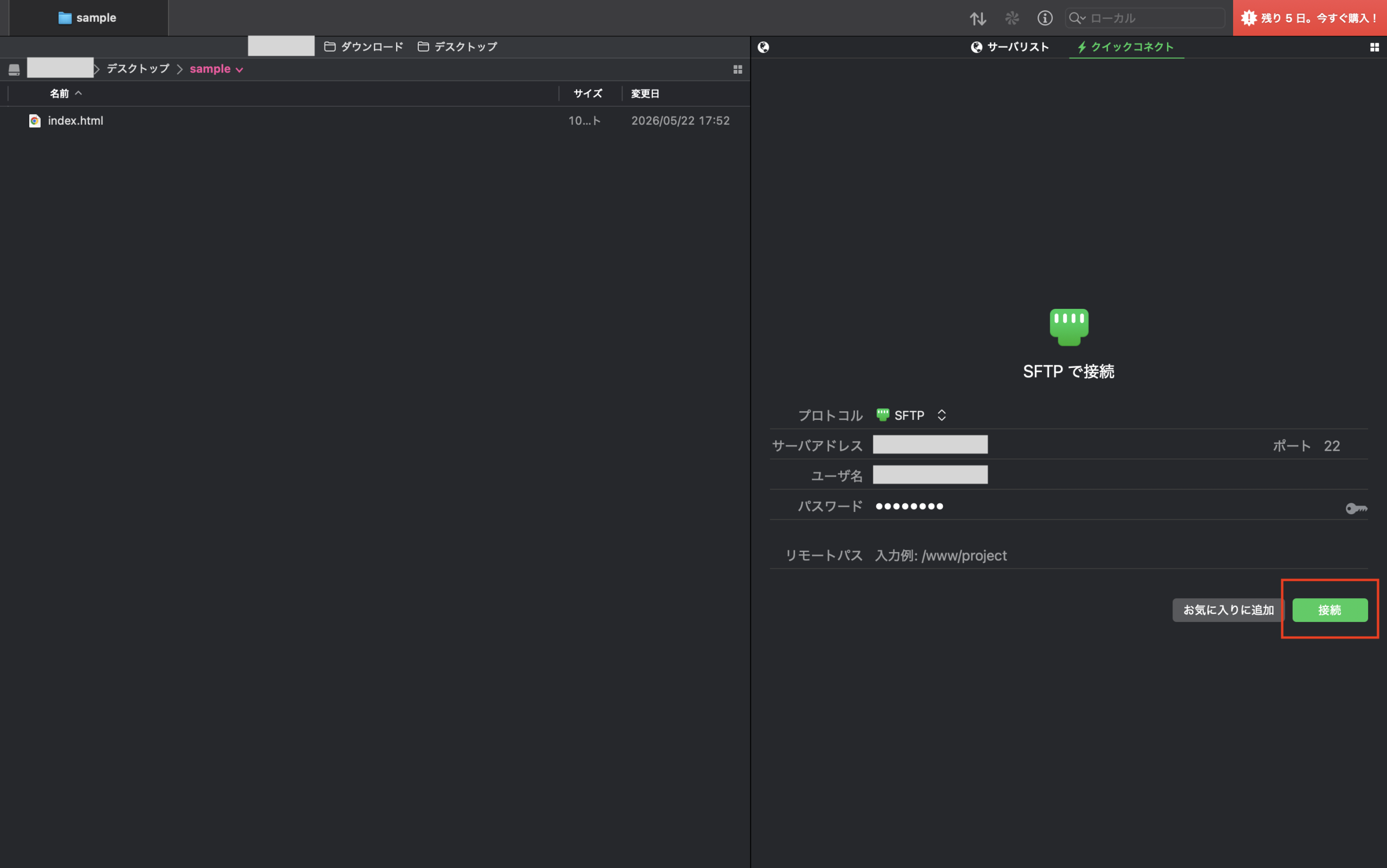
Task: Click the お気に入りに追加 button
Action: click(x=1229, y=610)
